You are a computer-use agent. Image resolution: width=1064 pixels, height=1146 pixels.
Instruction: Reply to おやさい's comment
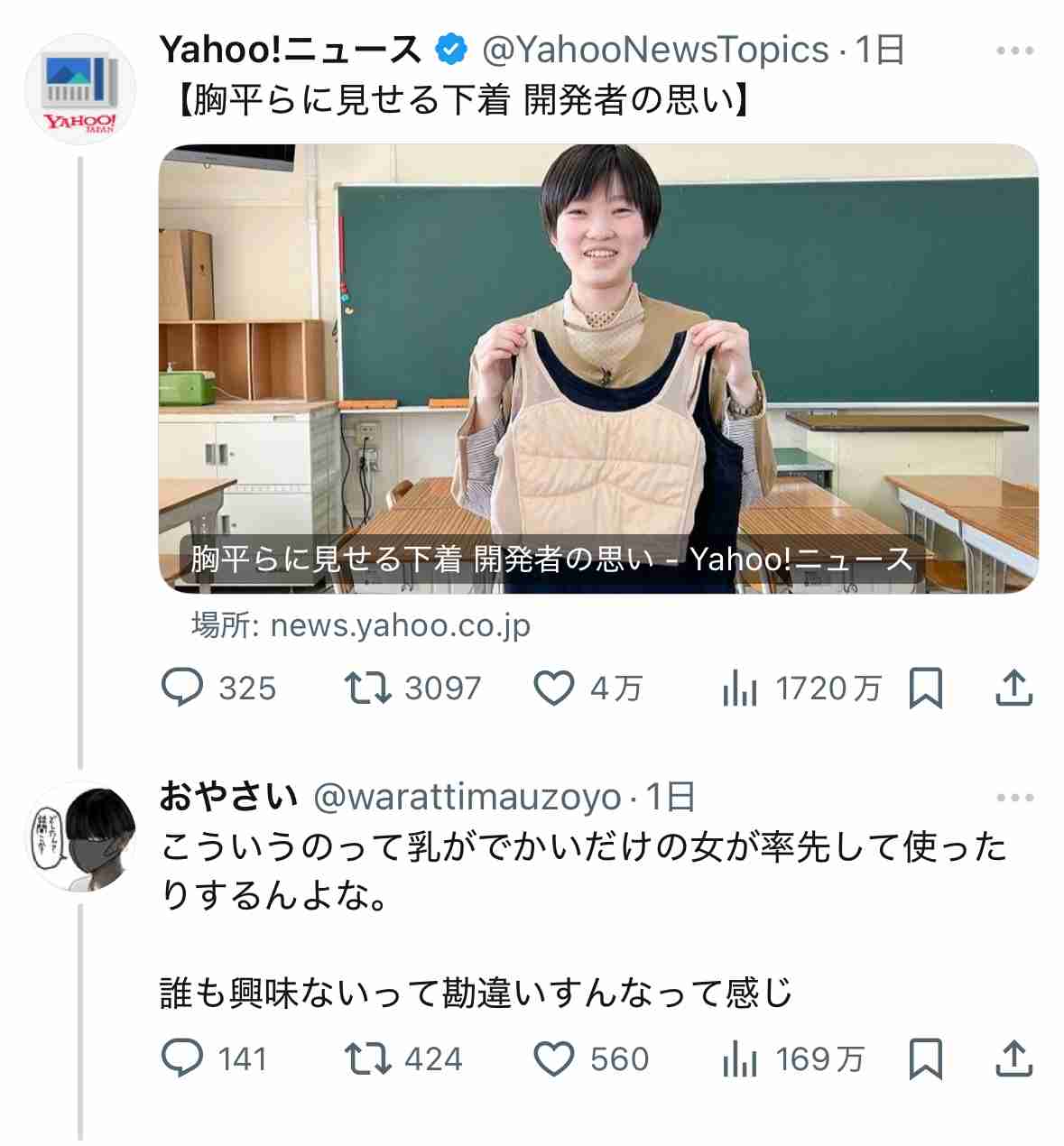pyautogui.click(x=215, y=1058)
